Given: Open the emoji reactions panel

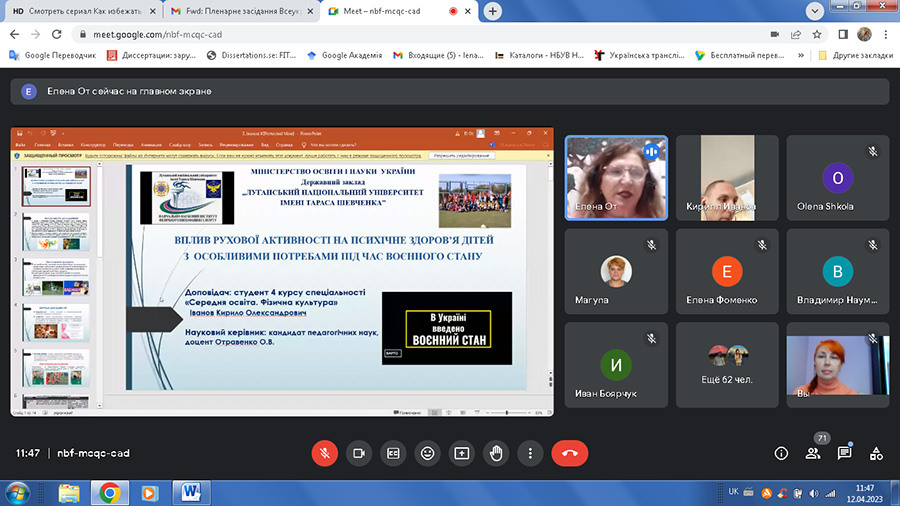Looking at the screenshot, I should coord(427,453).
